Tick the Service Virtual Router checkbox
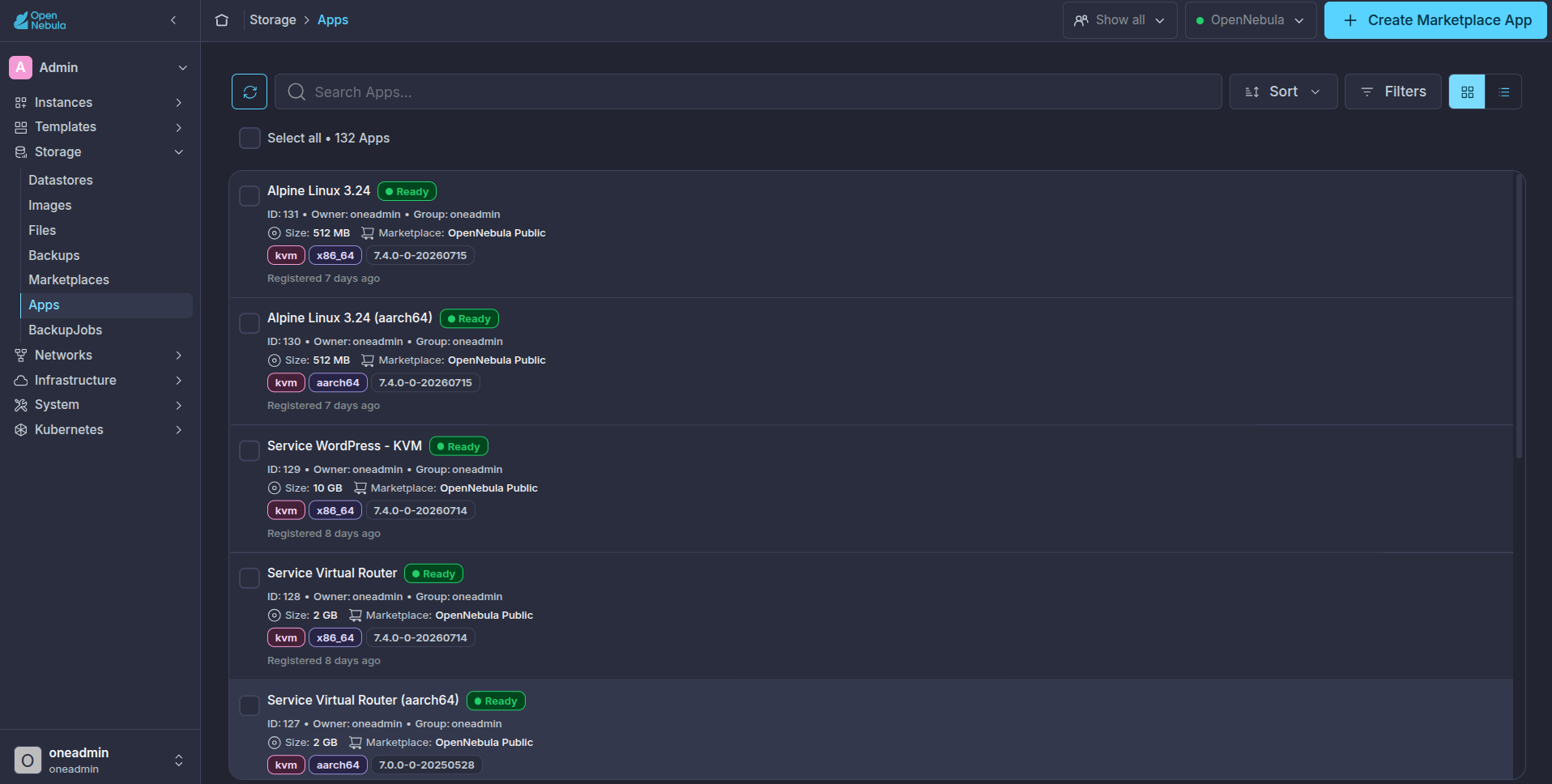This screenshot has width=1552, height=784. tap(249, 577)
